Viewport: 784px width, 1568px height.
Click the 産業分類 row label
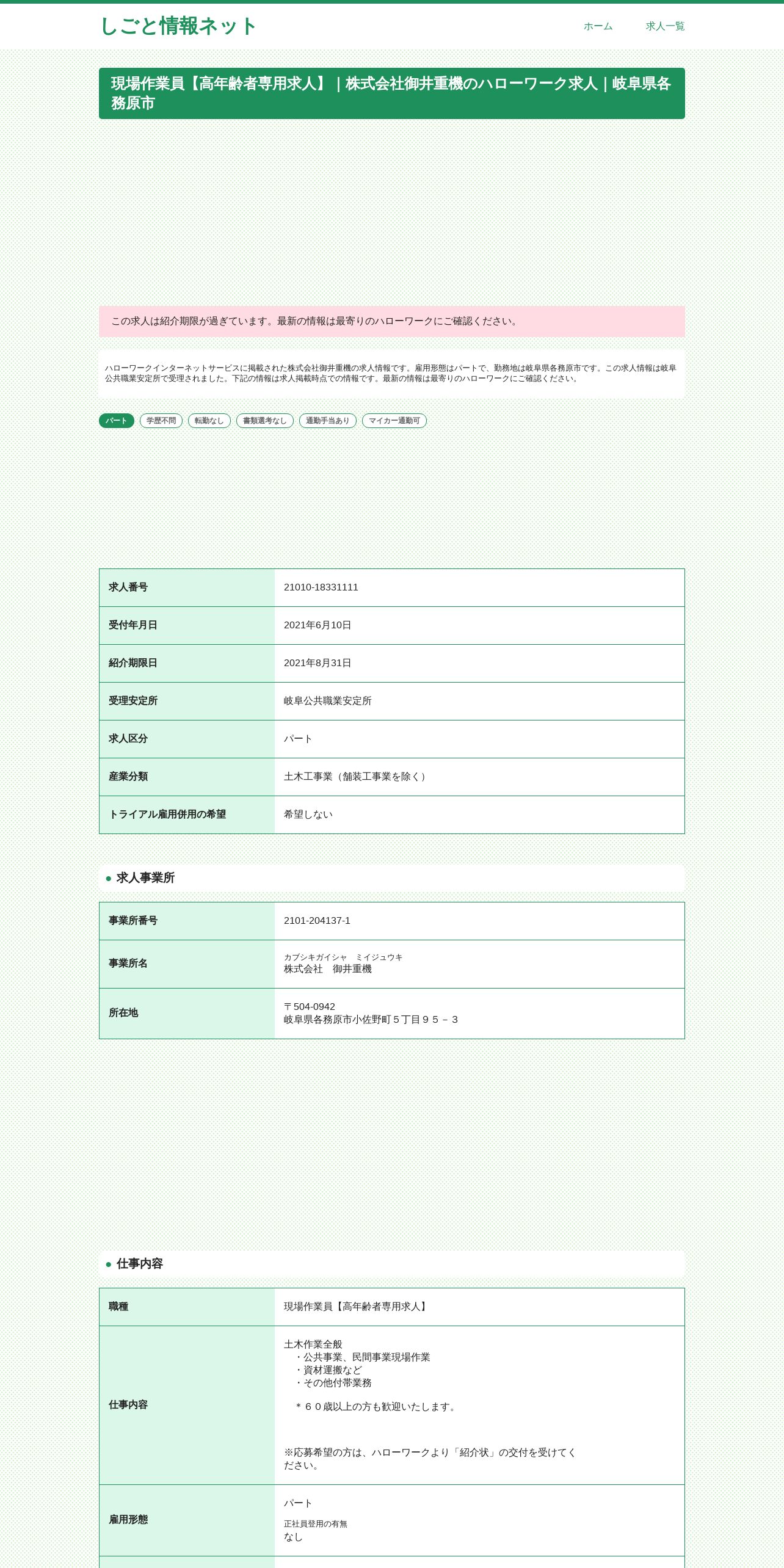tap(128, 777)
